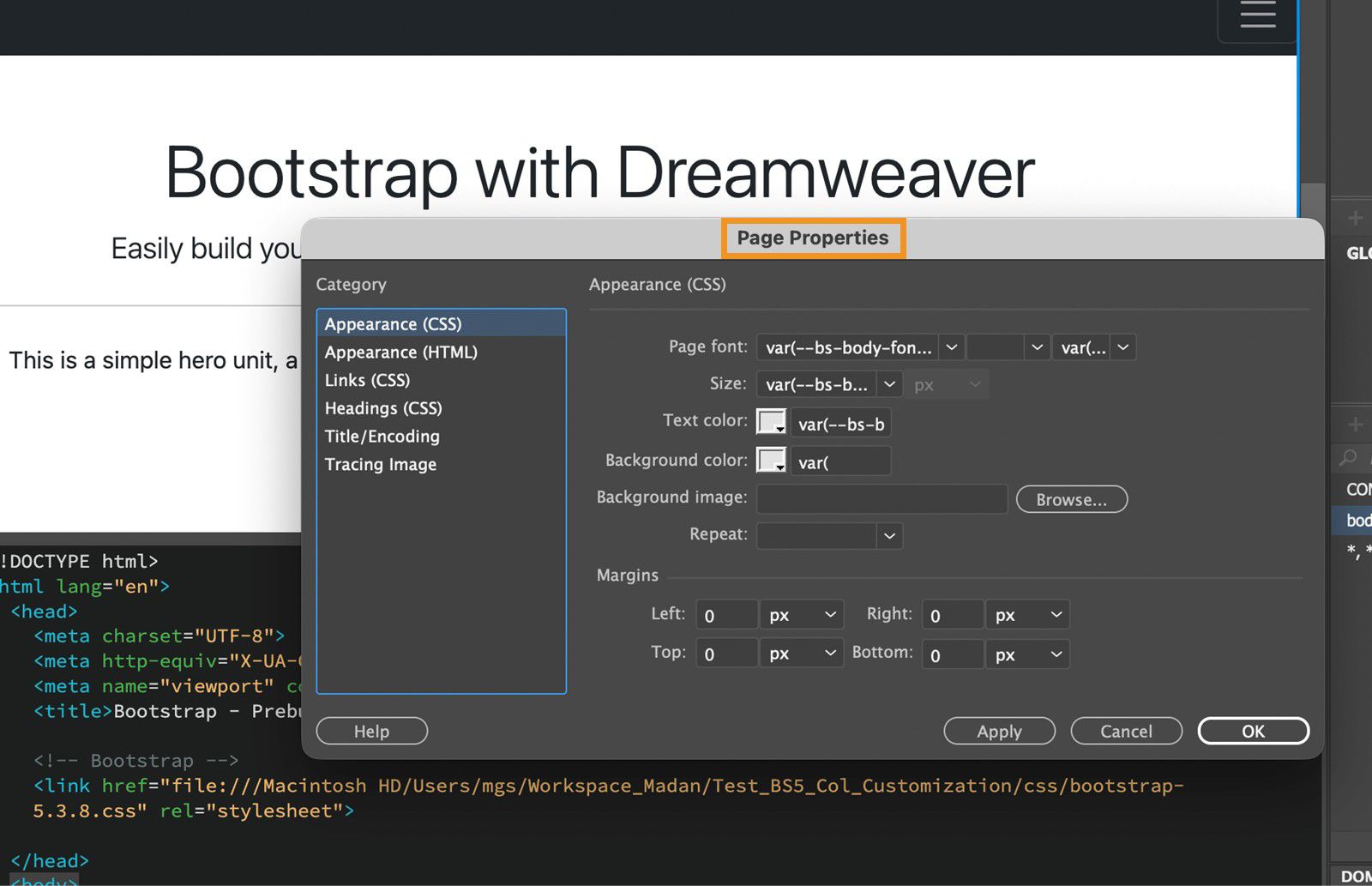This screenshot has width=1372, height=886.
Task: Click the "<!-- Bootstrap -->" comment line
Action: tap(135, 761)
